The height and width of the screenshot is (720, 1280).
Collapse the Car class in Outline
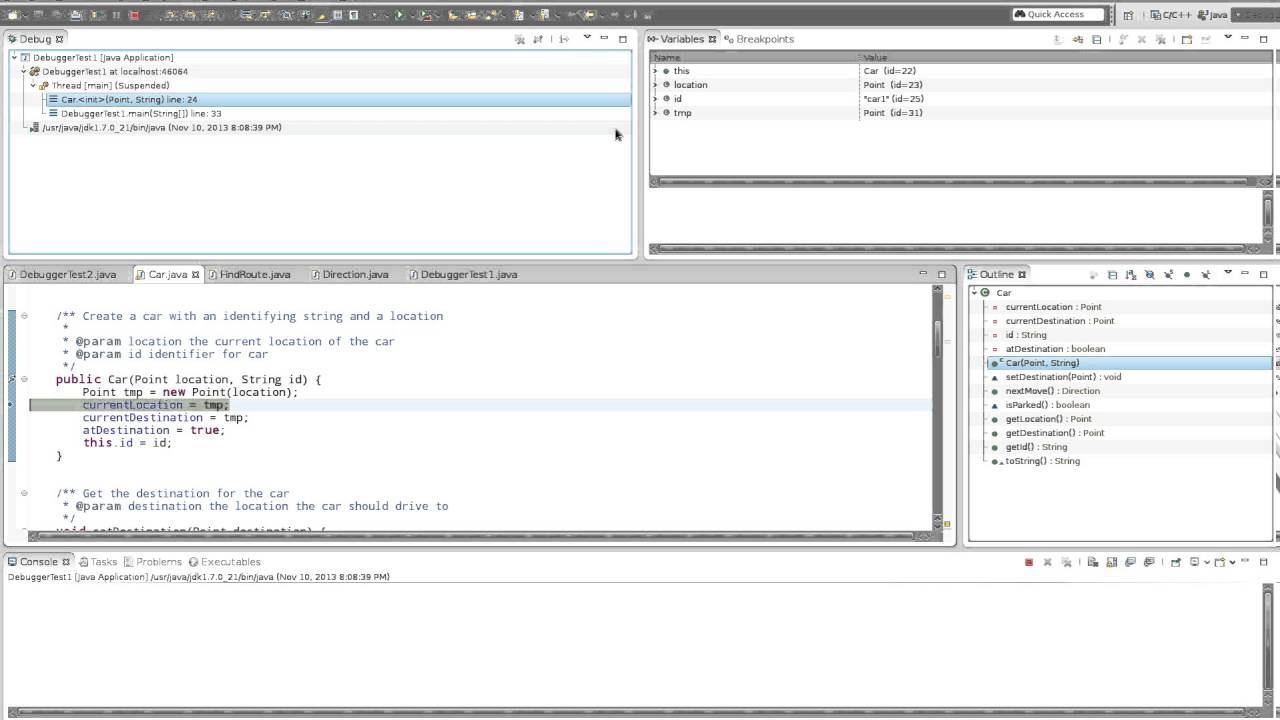[x=975, y=293]
